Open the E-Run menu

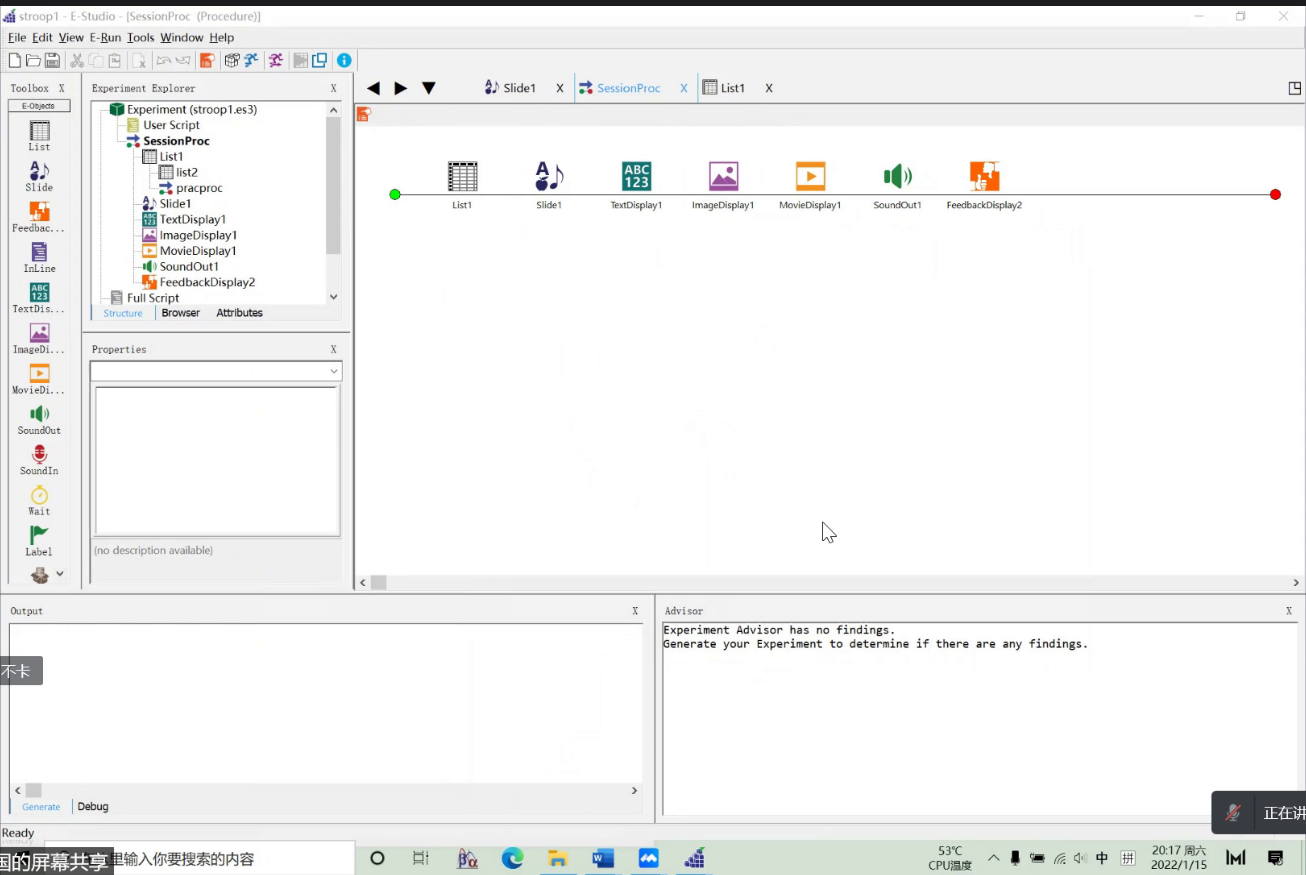(x=105, y=38)
